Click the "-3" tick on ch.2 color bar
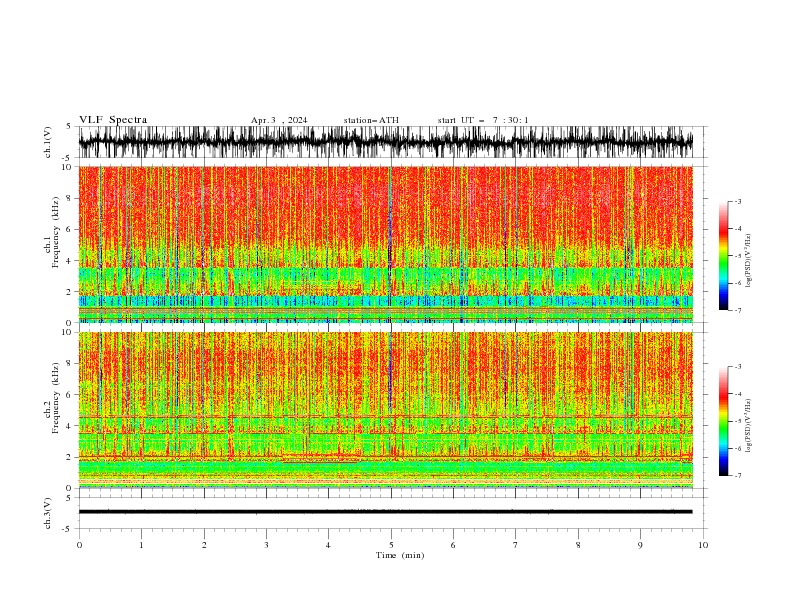The image size is (792, 612). click(737, 367)
